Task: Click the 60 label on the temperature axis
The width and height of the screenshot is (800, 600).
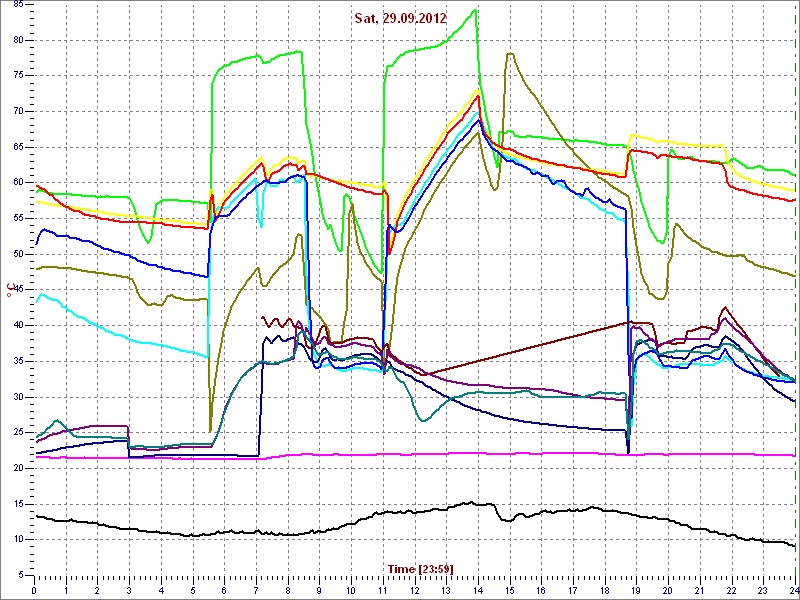Action: 18,183
